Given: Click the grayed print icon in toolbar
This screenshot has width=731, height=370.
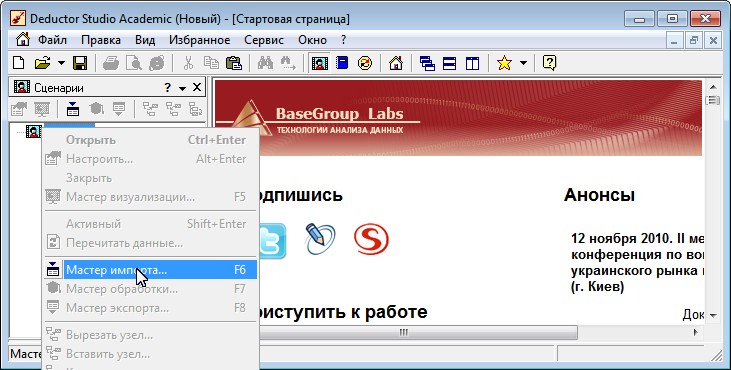Looking at the screenshot, I should coord(111,63).
